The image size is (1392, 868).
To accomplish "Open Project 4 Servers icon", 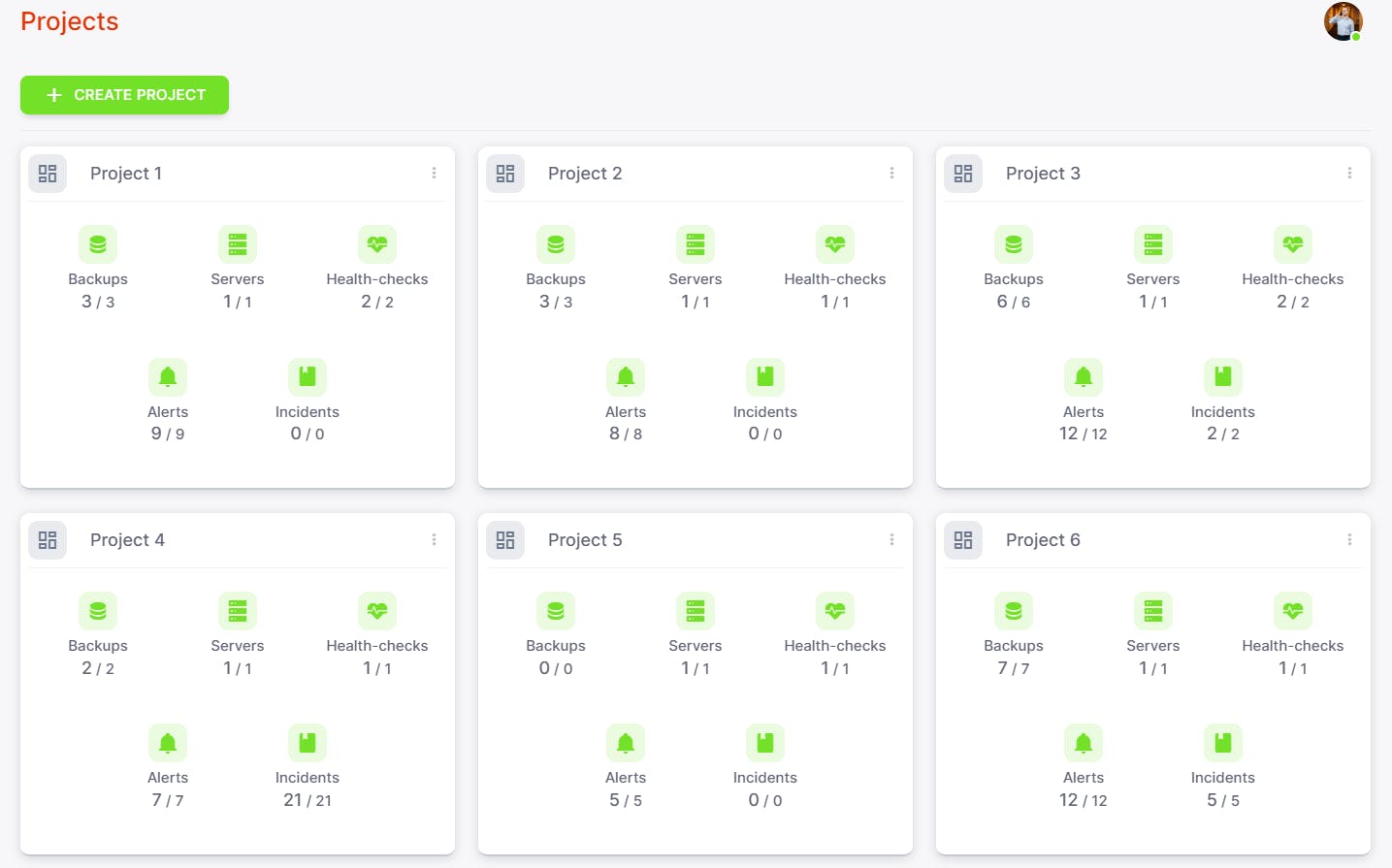I will click(238, 611).
